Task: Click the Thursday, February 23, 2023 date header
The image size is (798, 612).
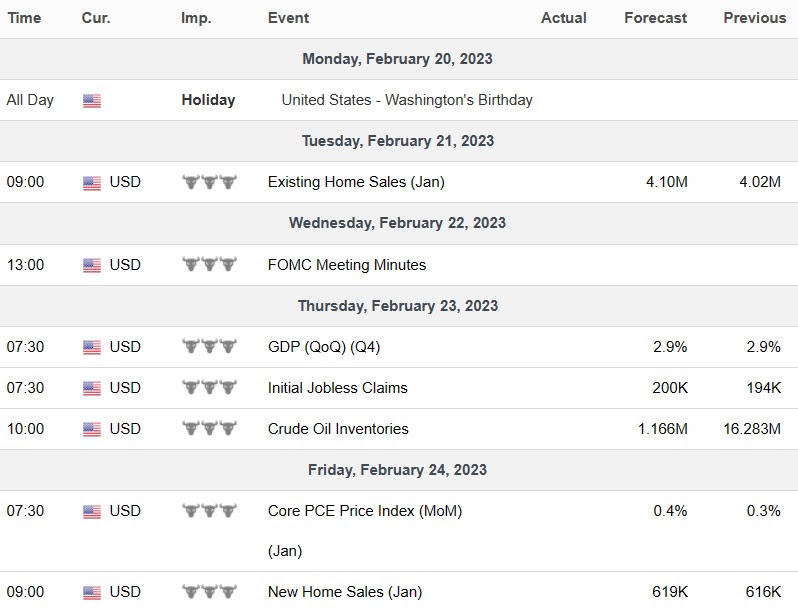Action: click(398, 306)
